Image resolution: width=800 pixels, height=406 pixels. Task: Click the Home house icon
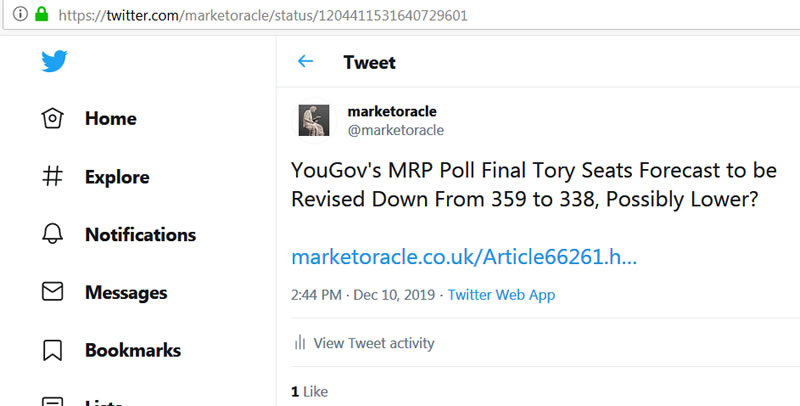[x=53, y=119]
